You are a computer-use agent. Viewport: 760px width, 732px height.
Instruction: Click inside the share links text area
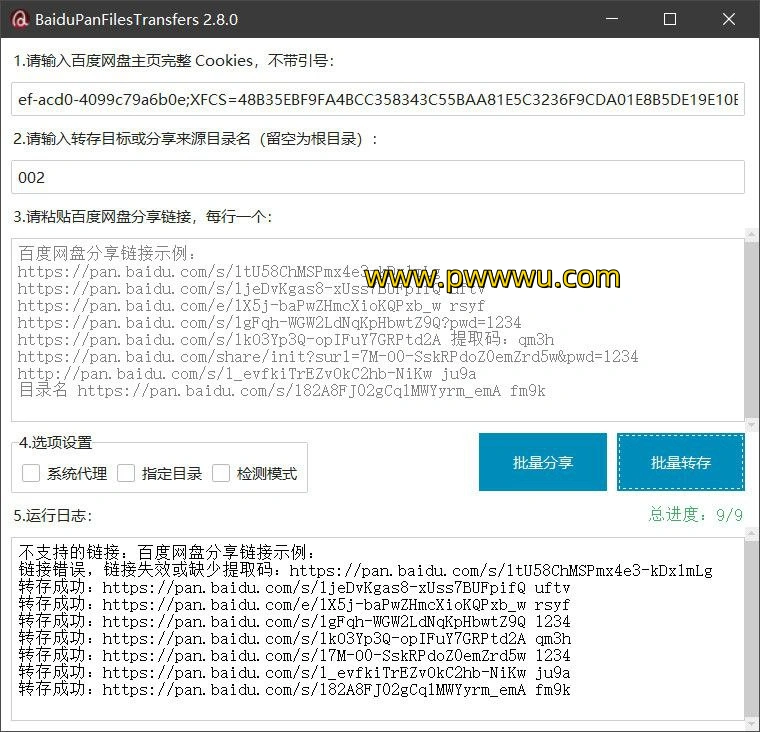pyautogui.click(x=378, y=330)
